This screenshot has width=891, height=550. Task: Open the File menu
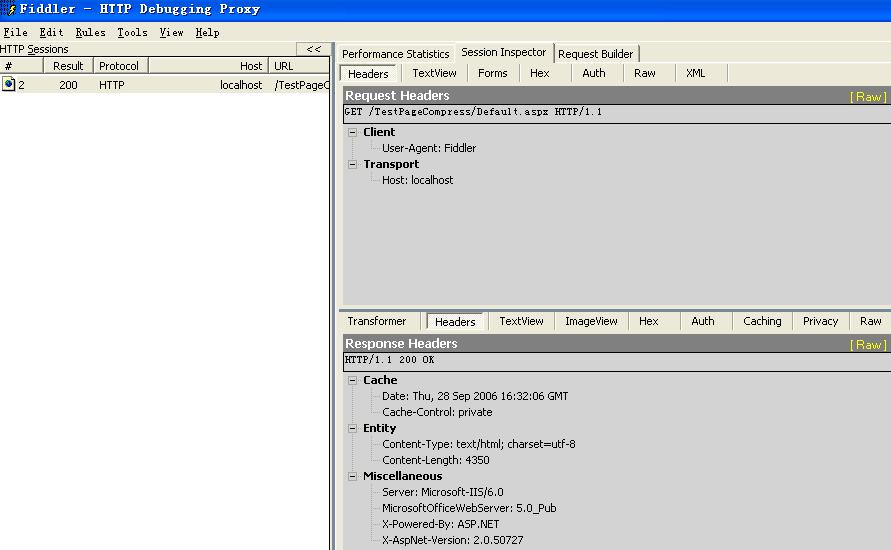15,32
